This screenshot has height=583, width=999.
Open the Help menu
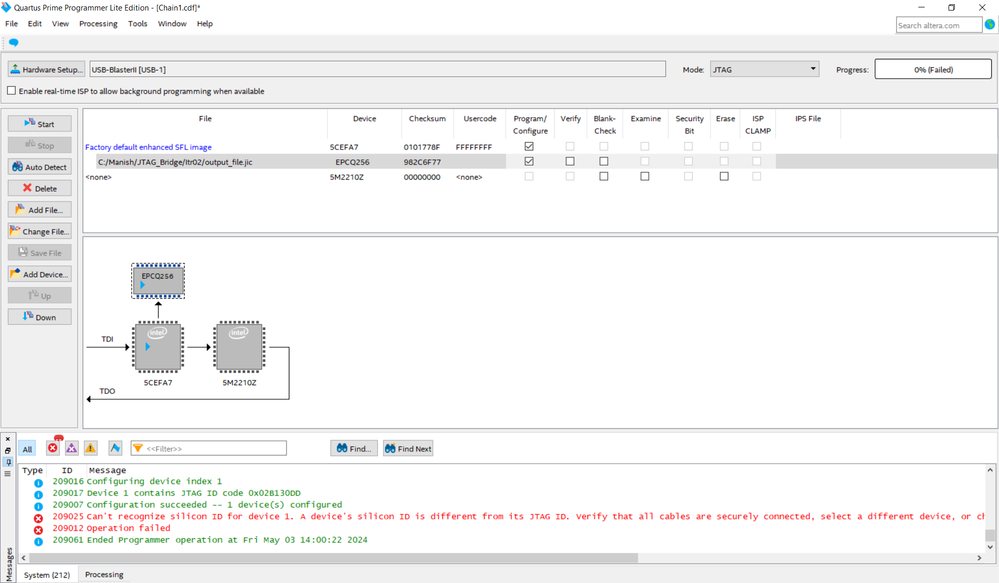205,24
